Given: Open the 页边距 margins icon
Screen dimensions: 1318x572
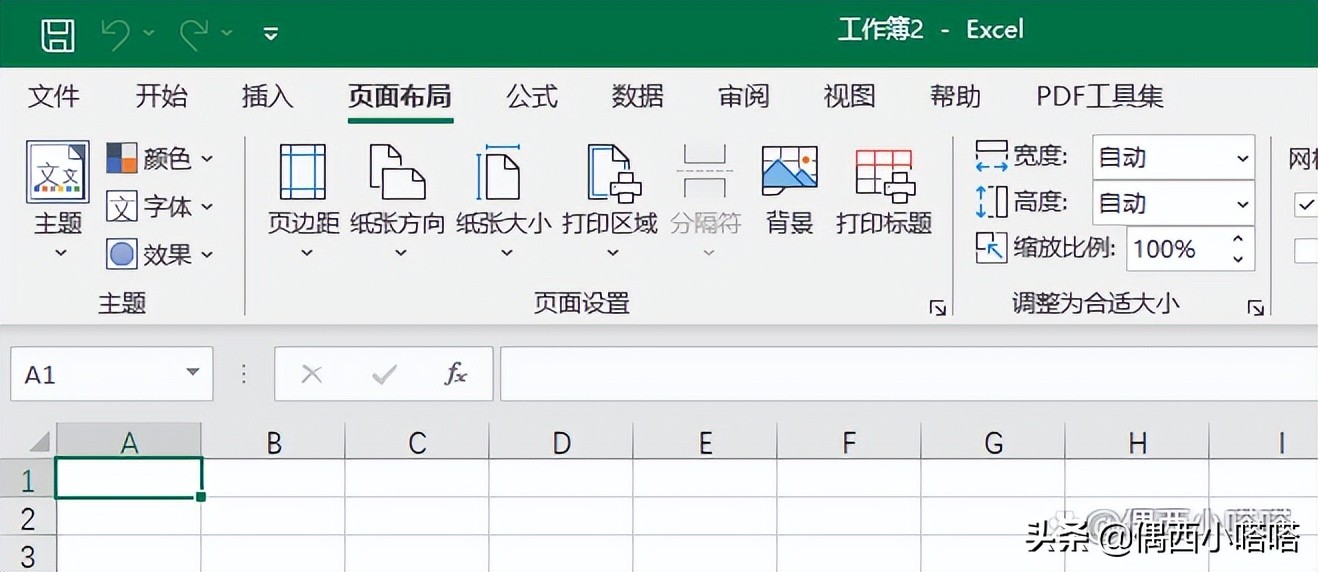Looking at the screenshot, I should click(x=303, y=172).
